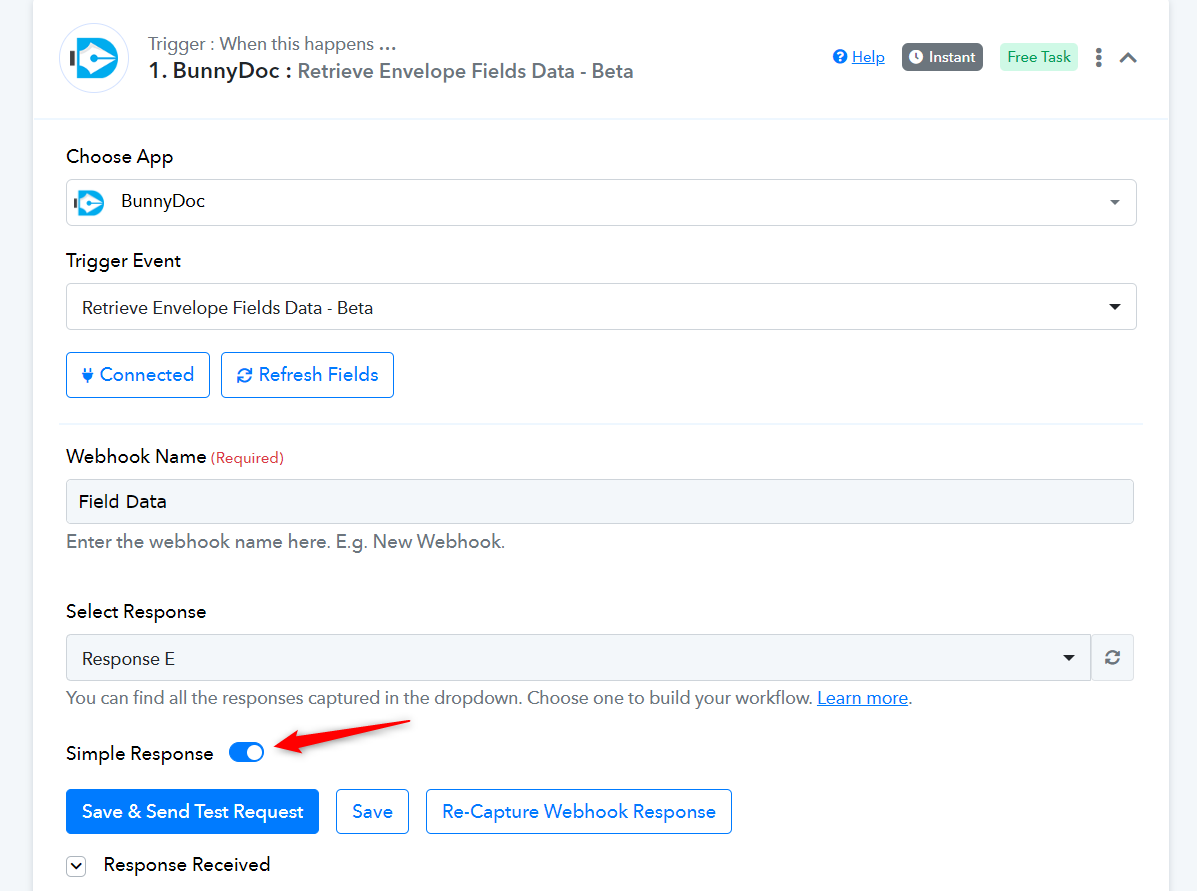The image size is (1197, 891).
Task: Collapse the trigger step with chevron
Action: pos(1128,57)
